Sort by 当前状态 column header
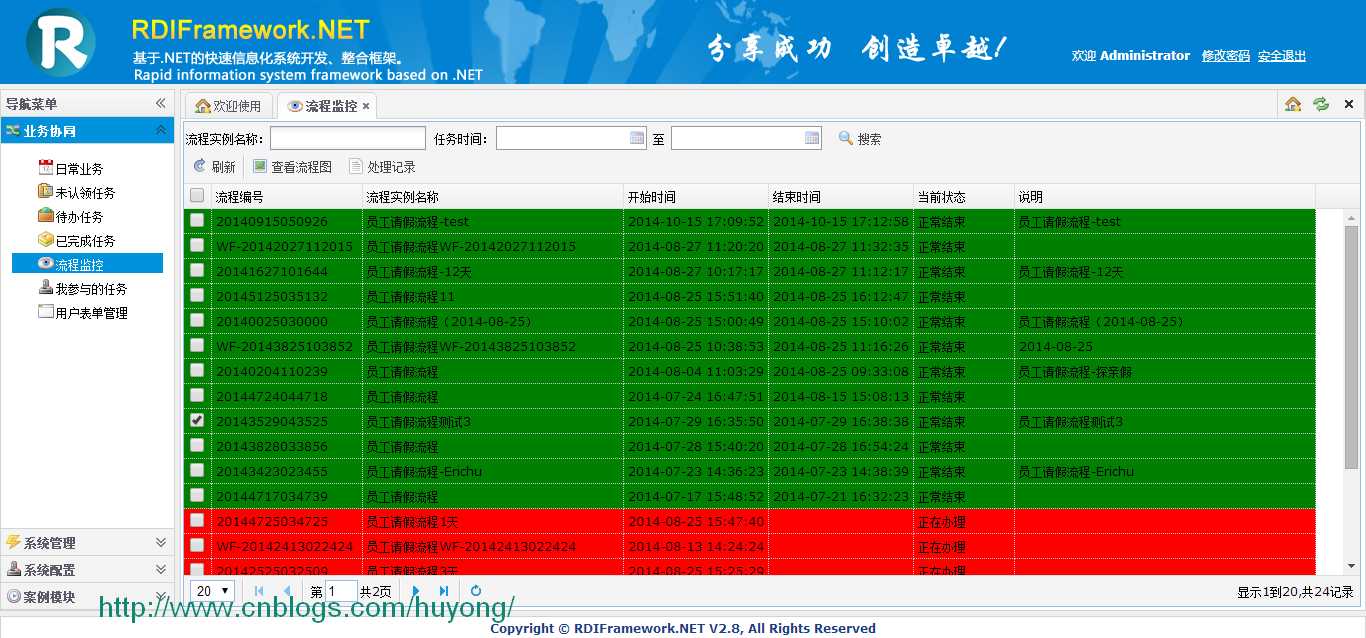Viewport: 1366px width, 638px height. click(964, 197)
